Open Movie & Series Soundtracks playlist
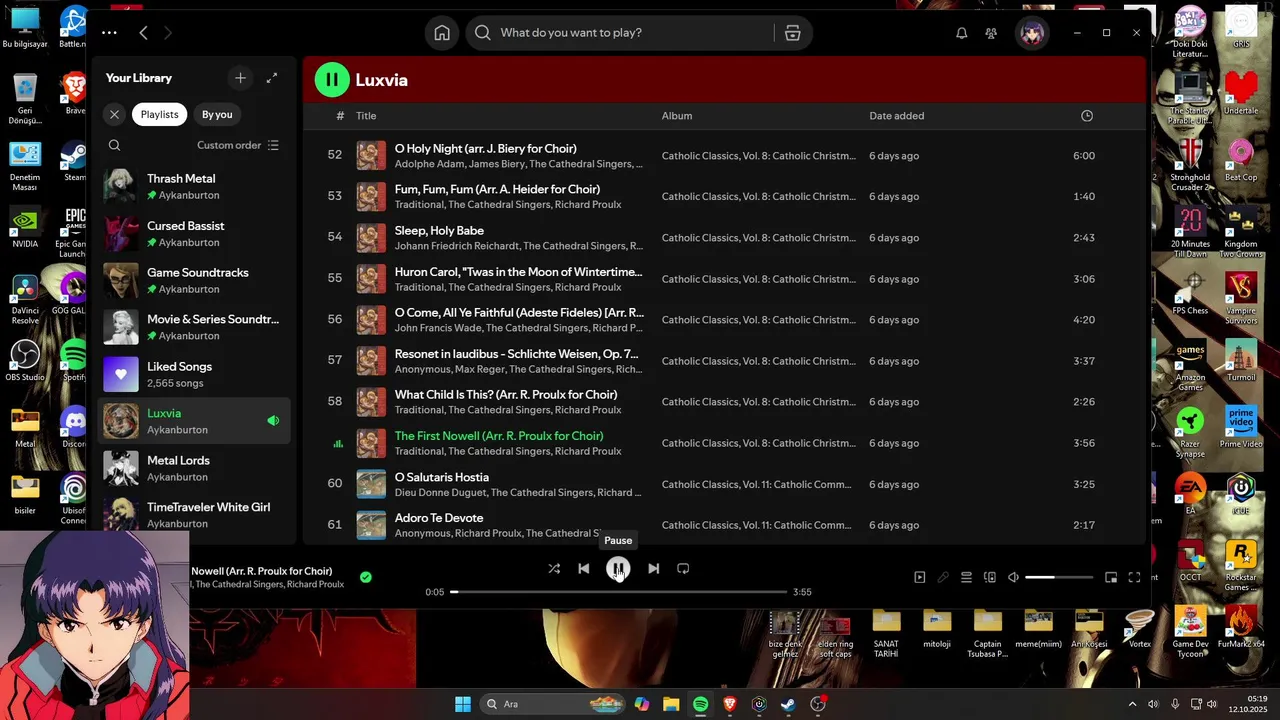 194,328
